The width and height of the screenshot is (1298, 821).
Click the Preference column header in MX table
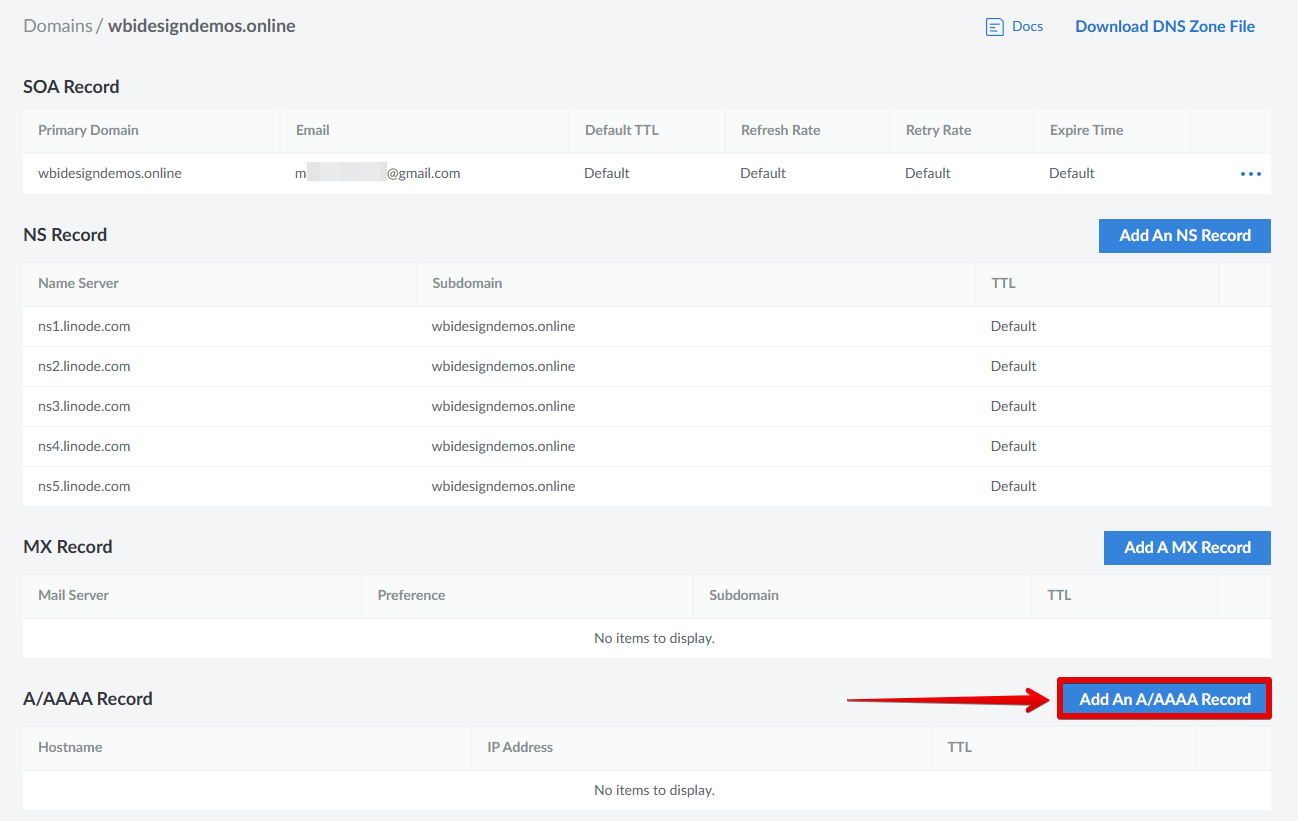pos(411,595)
